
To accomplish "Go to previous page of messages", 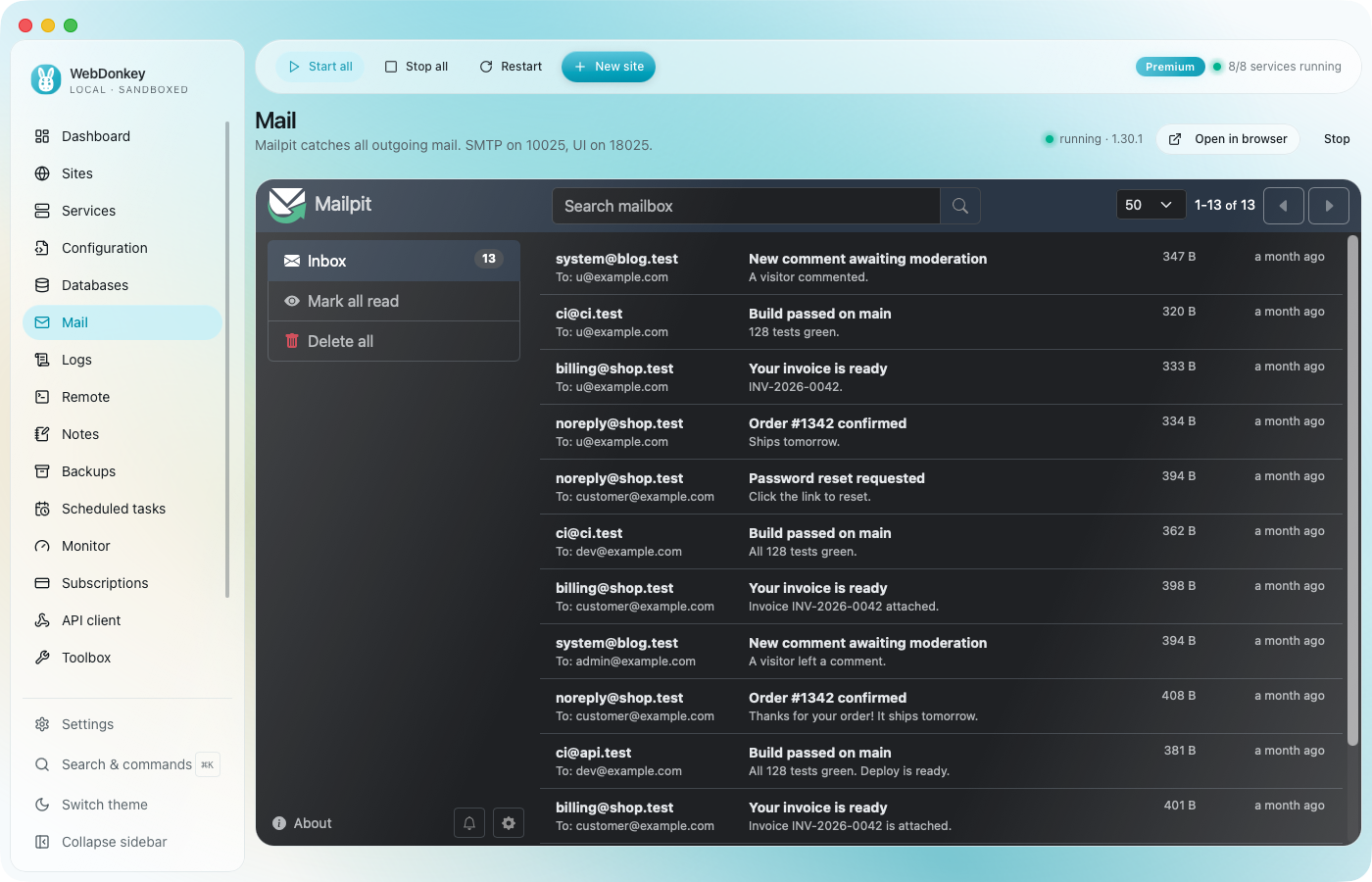I will pyautogui.click(x=1284, y=206).
